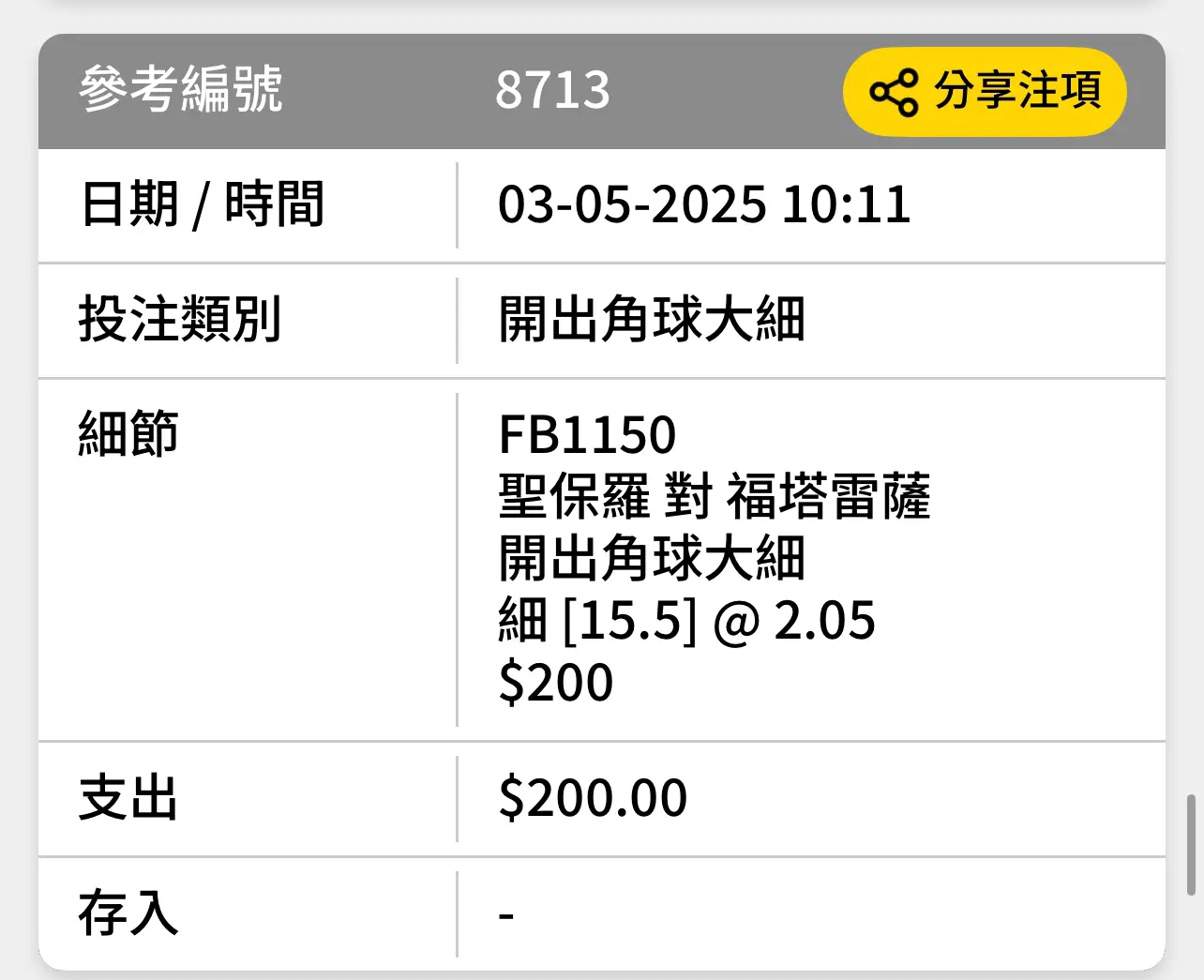Tap 開出角球大細 line inside details section
Image resolution: width=1204 pixels, height=980 pixels.
pos(652,558)
